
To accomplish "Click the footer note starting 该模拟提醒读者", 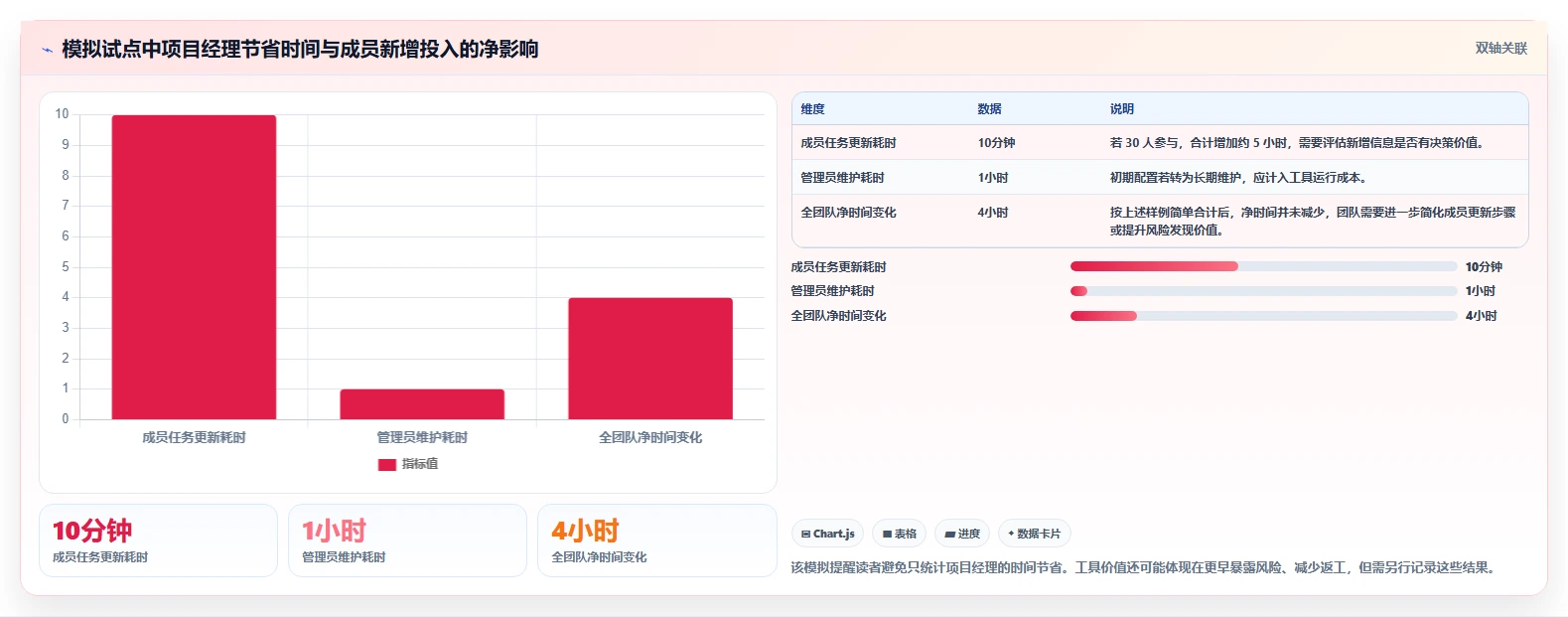I will (x=1143, y=568).
